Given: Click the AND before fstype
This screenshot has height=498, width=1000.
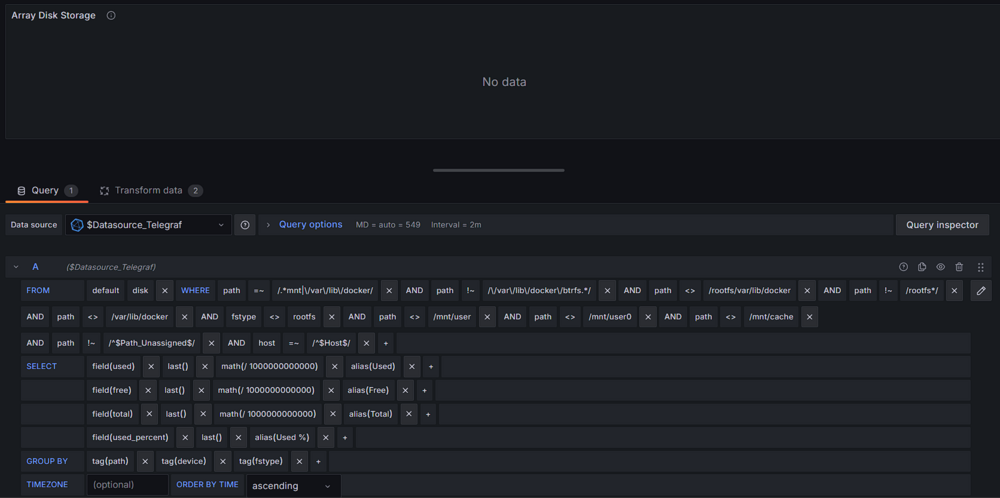Looking at the screenshot, I should coord(210,317).
